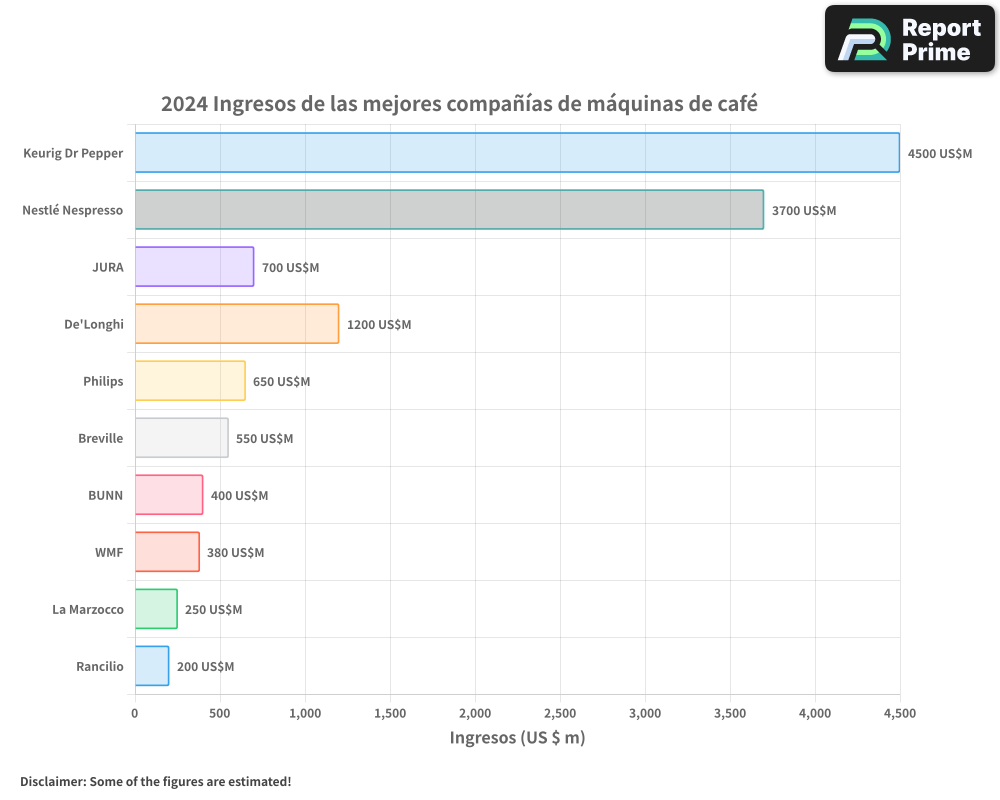Click the 0 tick mark on the x-axis
Image resolution: width=1000 pixels, height=800 pixels.
click(134, 713)
